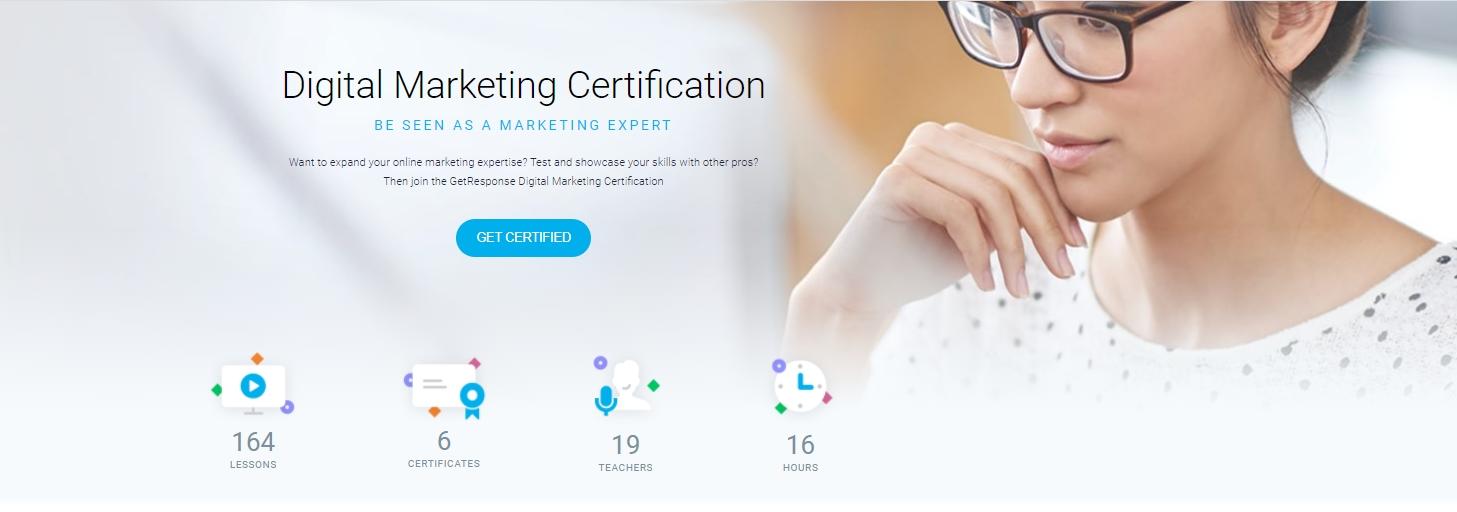
Task: Select the BE SEEN AS A MARKETING EXPERT subtitle
Action: 523,126
